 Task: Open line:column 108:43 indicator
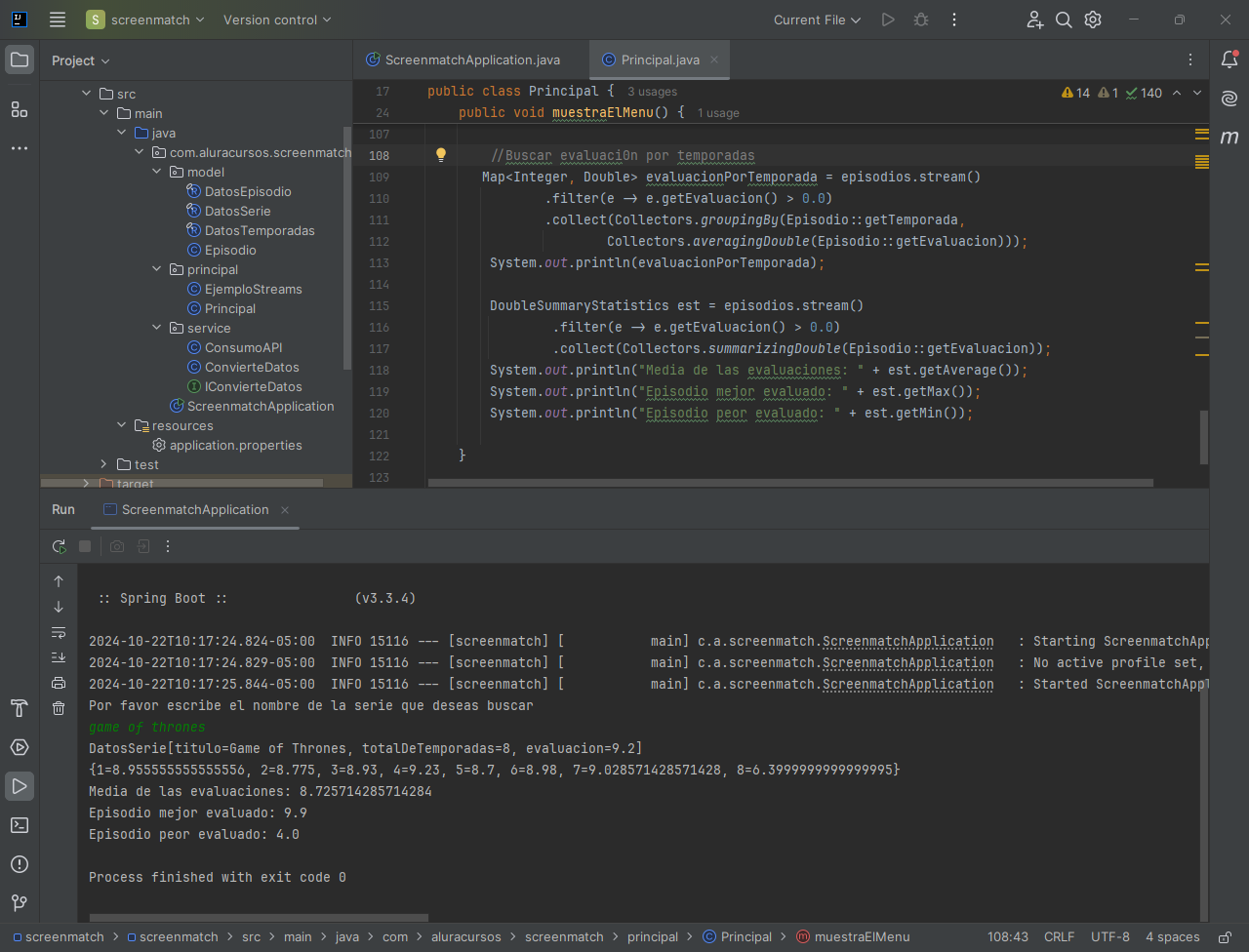coord(1008,936)
